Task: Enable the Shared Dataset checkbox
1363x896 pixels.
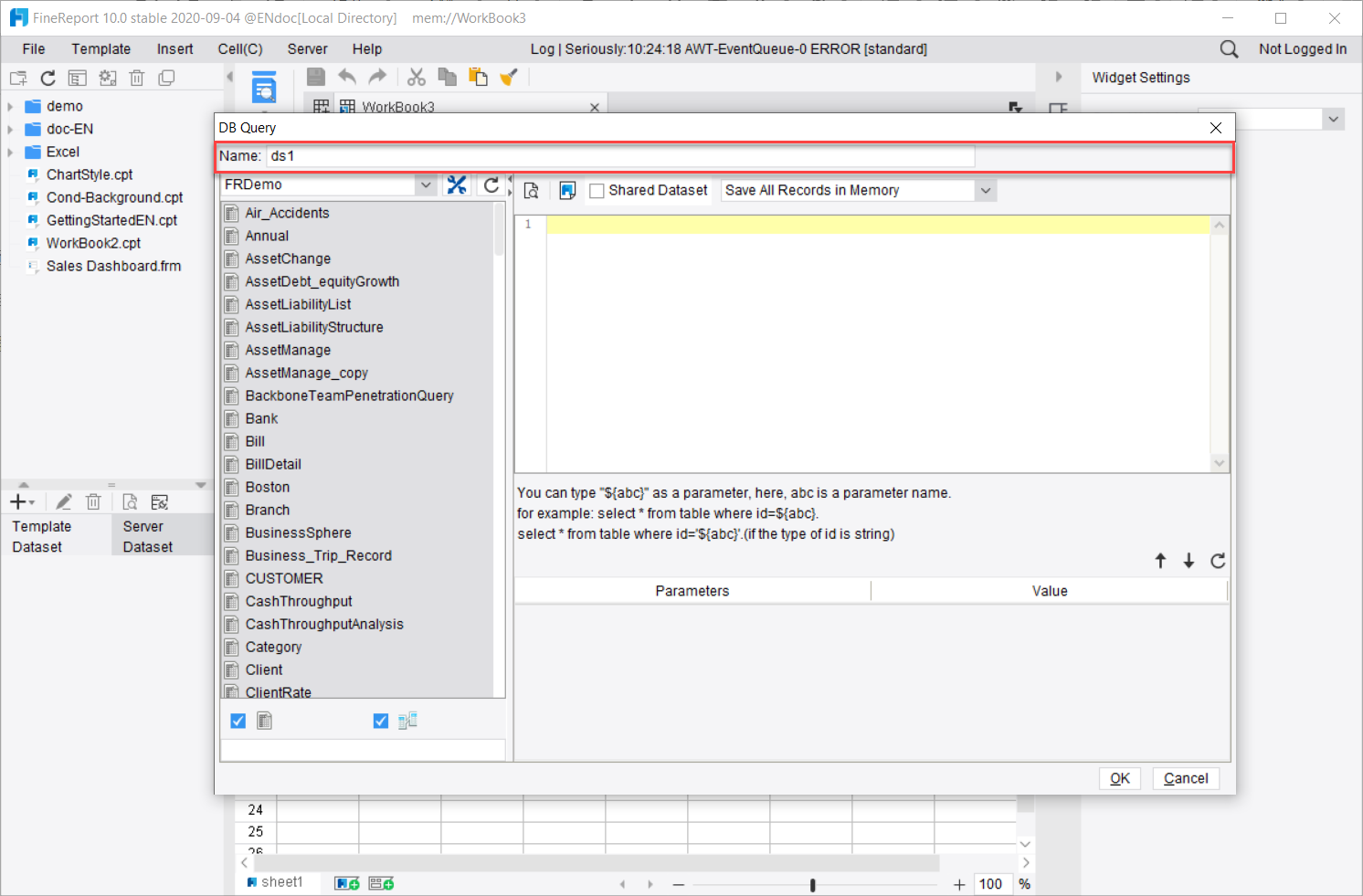Action: pyautogui.click(x=597, y=191)
